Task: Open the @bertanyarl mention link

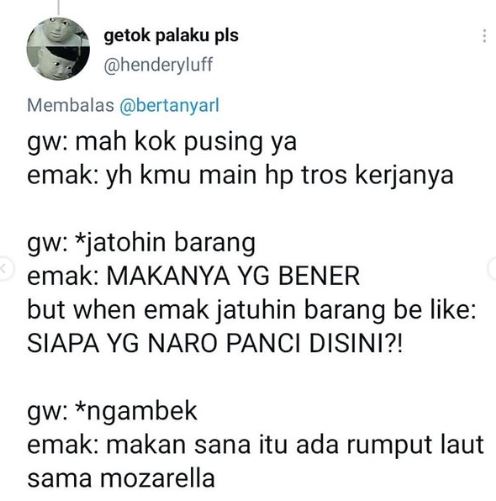Action: [169, 106]
